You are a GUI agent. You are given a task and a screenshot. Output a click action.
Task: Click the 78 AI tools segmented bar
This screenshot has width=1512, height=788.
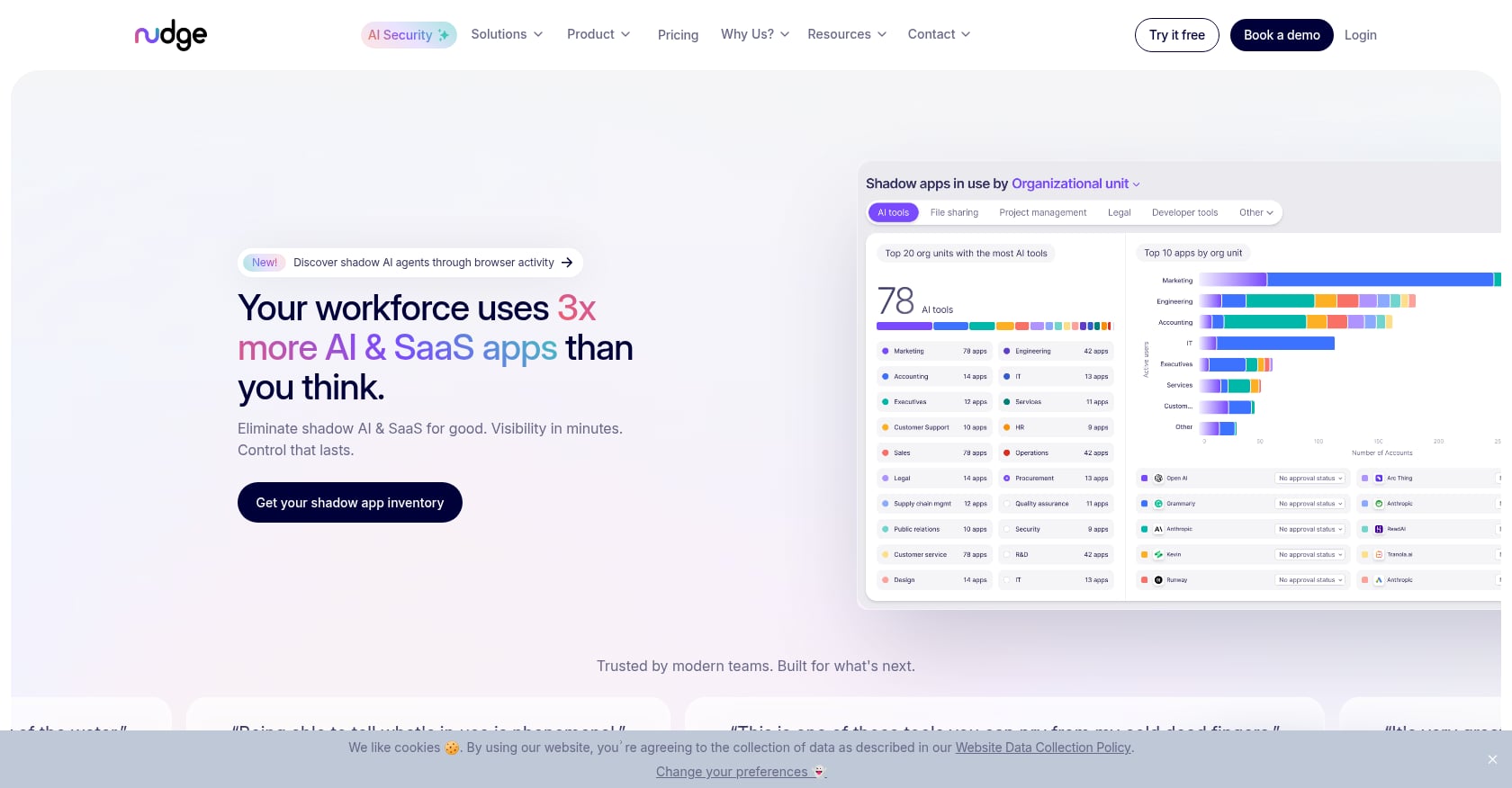click(994, 327)
